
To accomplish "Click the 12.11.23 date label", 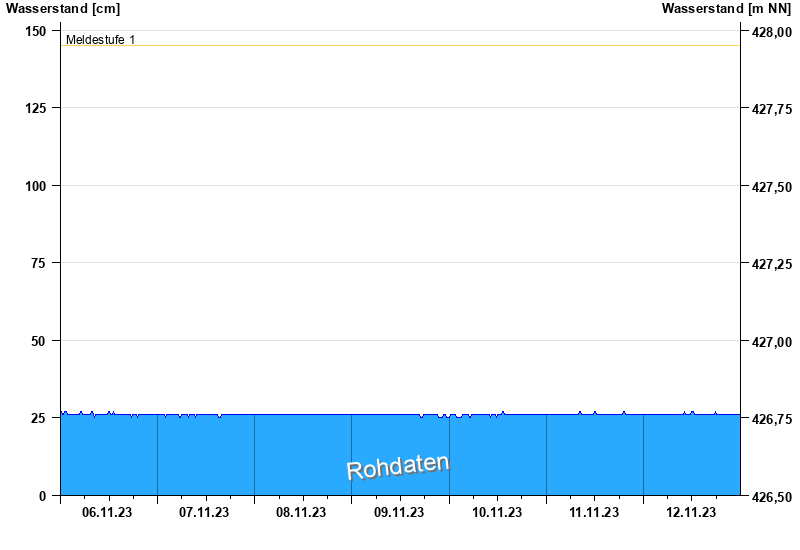I will [691, 513].
